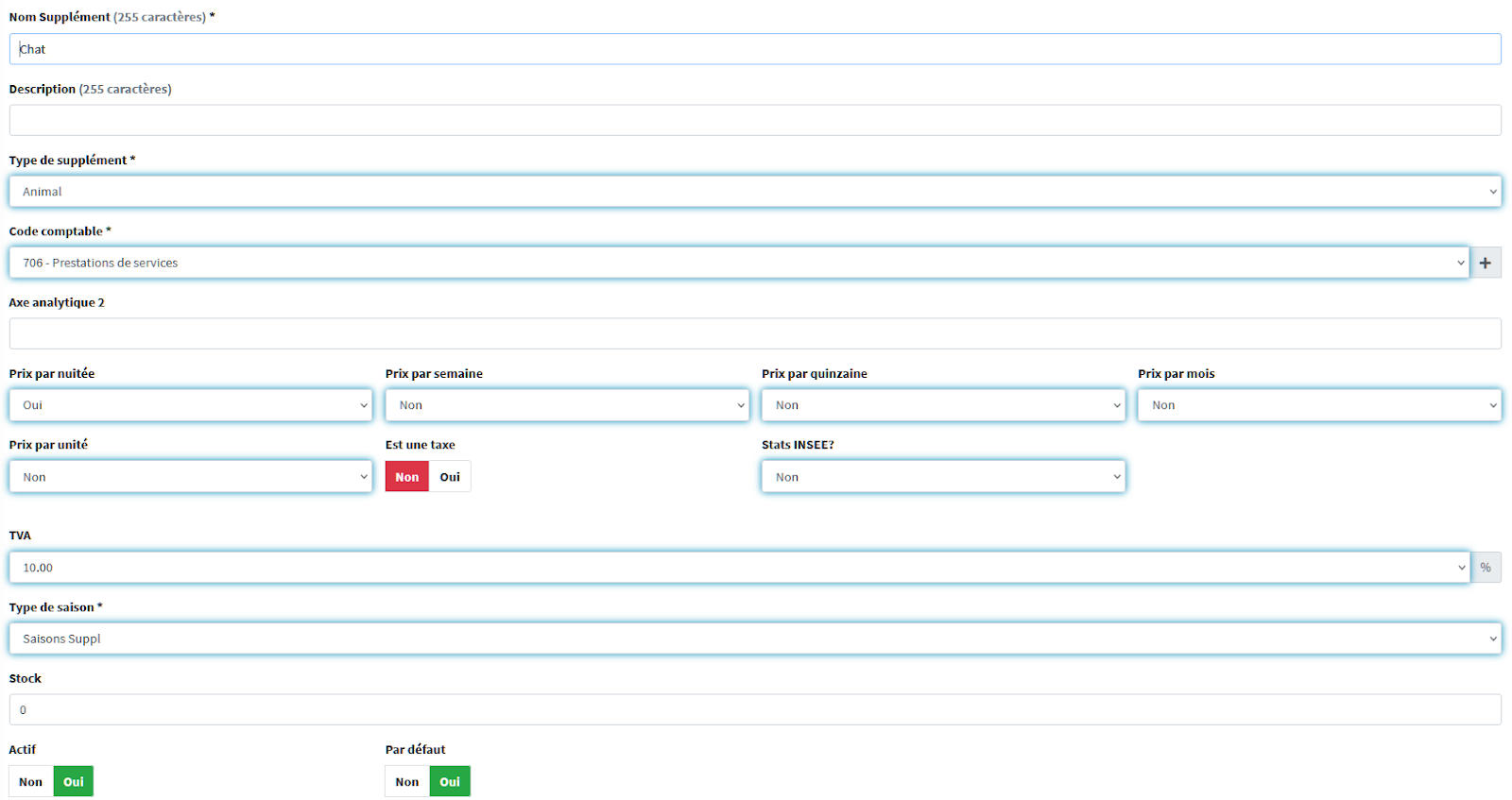Viewport: 1512px width, 800px height.
Task: Set Est une taxe to Oui
Action: pos(450,477)
